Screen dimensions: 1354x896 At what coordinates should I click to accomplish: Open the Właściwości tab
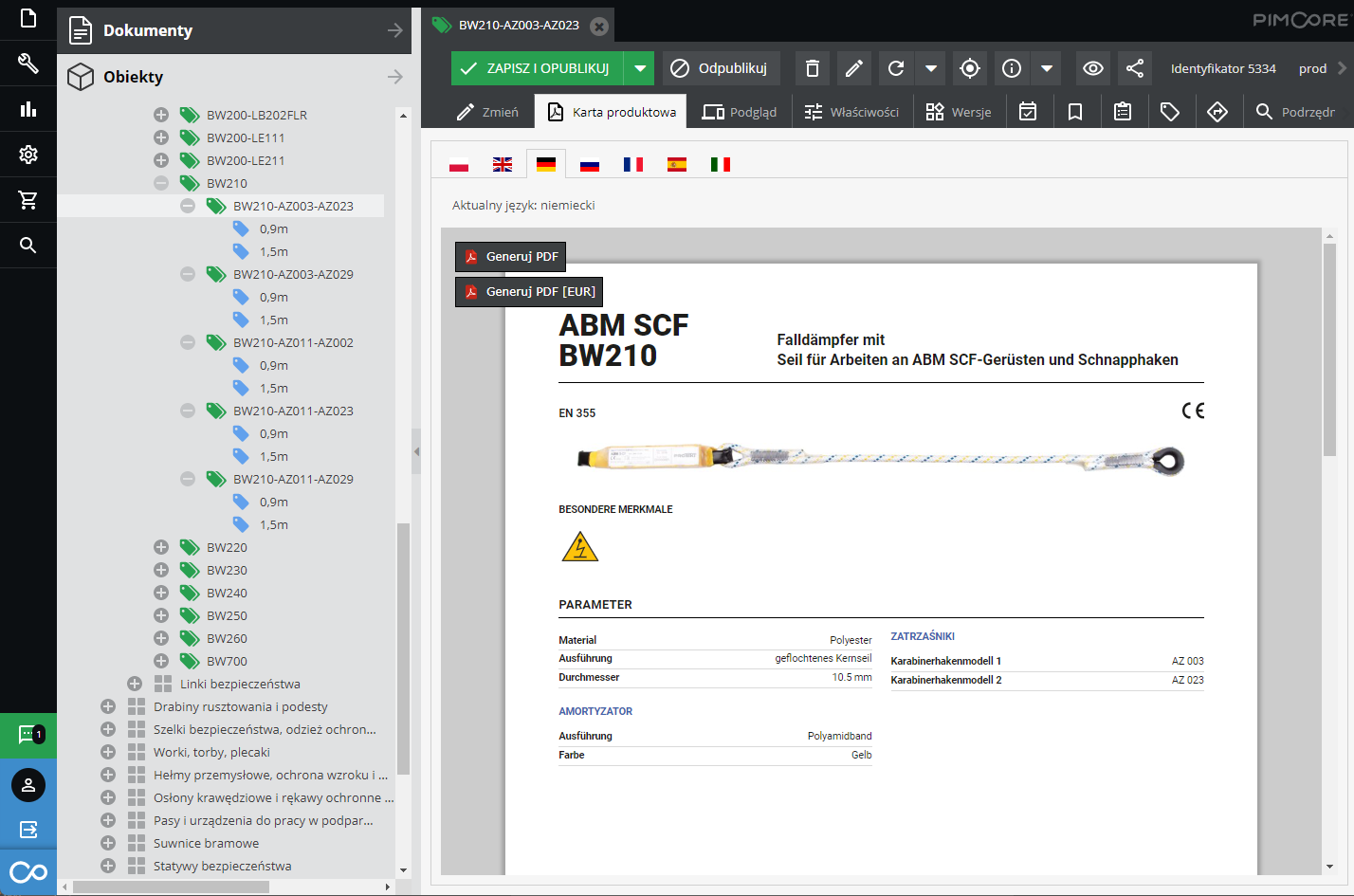coord(851,112)
